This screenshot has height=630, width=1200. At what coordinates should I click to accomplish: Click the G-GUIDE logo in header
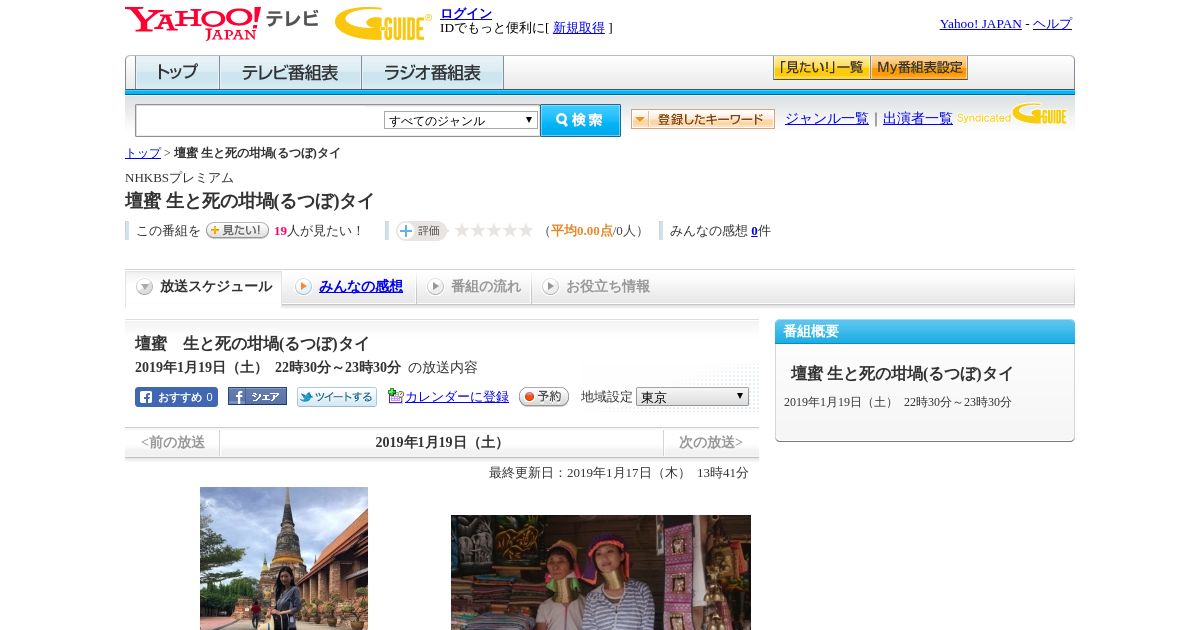click(383, 23)
